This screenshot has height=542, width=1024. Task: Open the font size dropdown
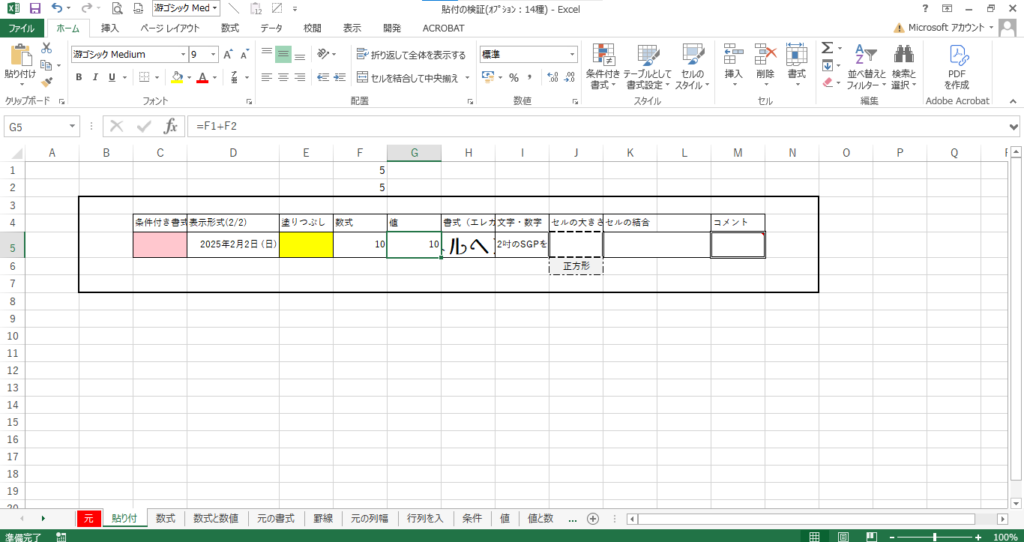tap(215, 54)
